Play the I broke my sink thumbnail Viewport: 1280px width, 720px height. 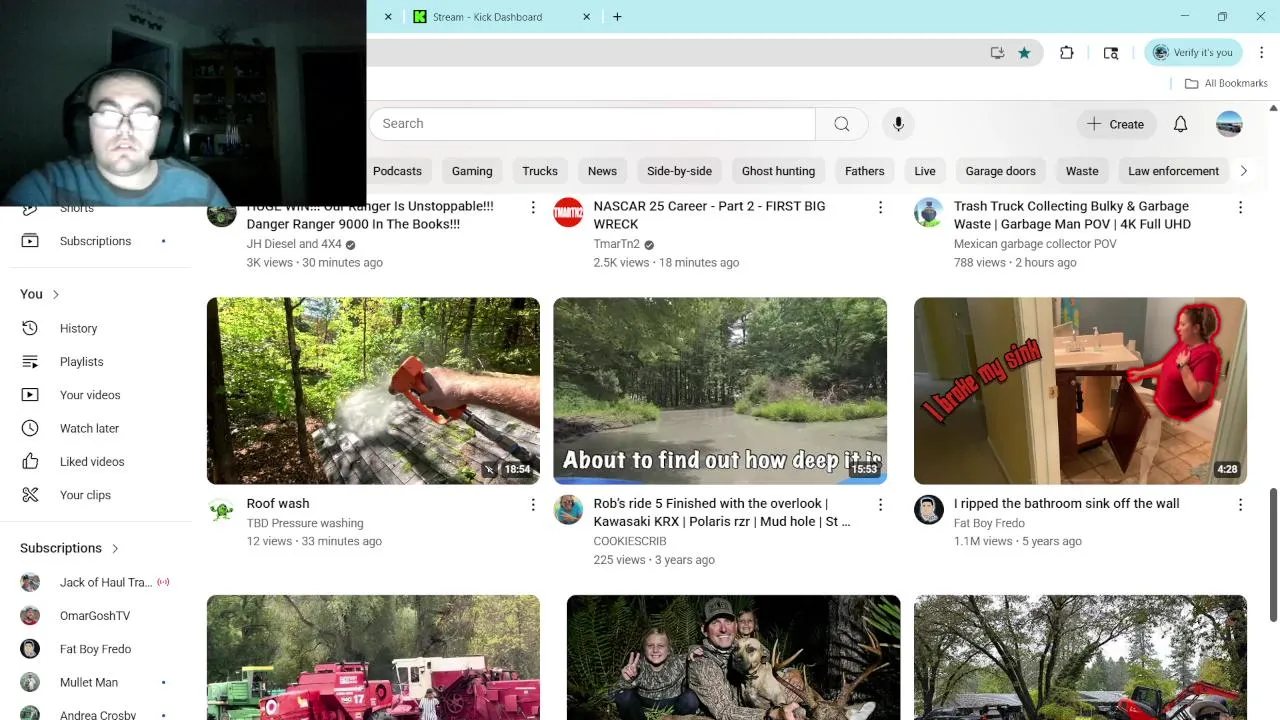click(x=1080, y=391)
